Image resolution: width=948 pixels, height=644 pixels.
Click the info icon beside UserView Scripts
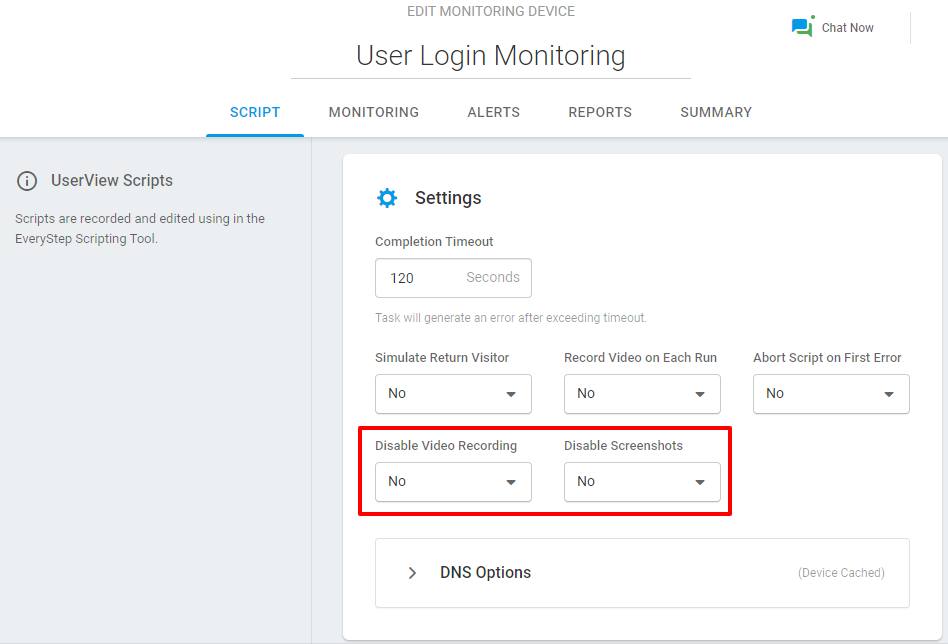pyautogui.click(x=27, y=181)
